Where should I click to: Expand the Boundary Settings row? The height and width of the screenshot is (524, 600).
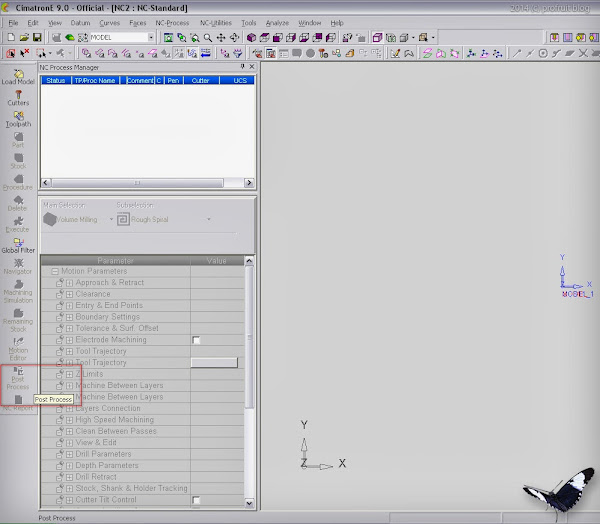pyautogui.click(x=69, y=317)
